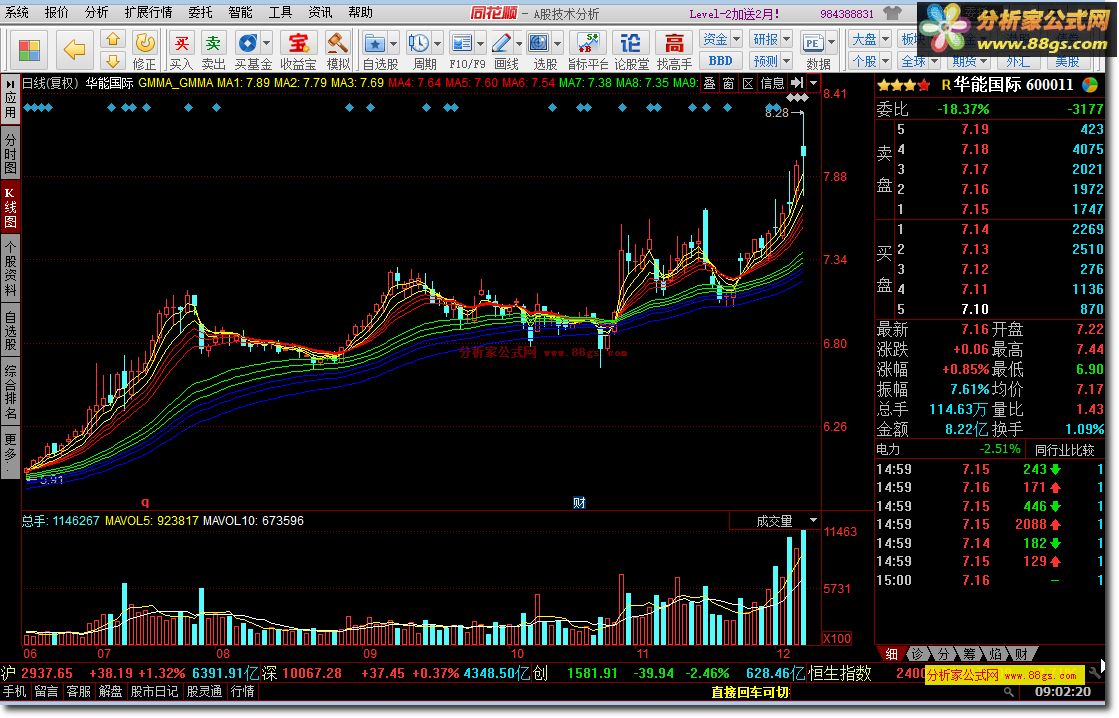This screenshot has height=718, width=1119.
Task: Open the 报价 menu
Action: click(x=57, y=12)
